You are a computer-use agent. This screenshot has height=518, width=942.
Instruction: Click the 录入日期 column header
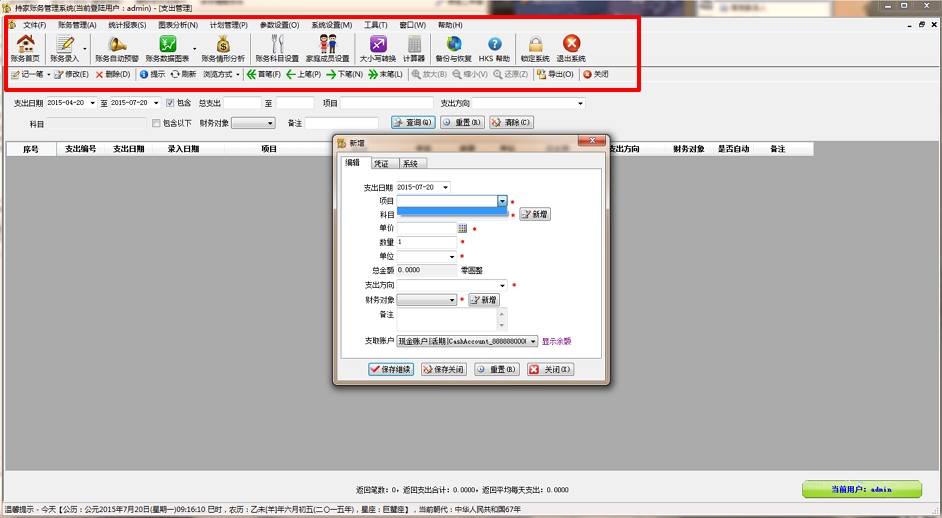pyautogui.click(x=183, y=149)
